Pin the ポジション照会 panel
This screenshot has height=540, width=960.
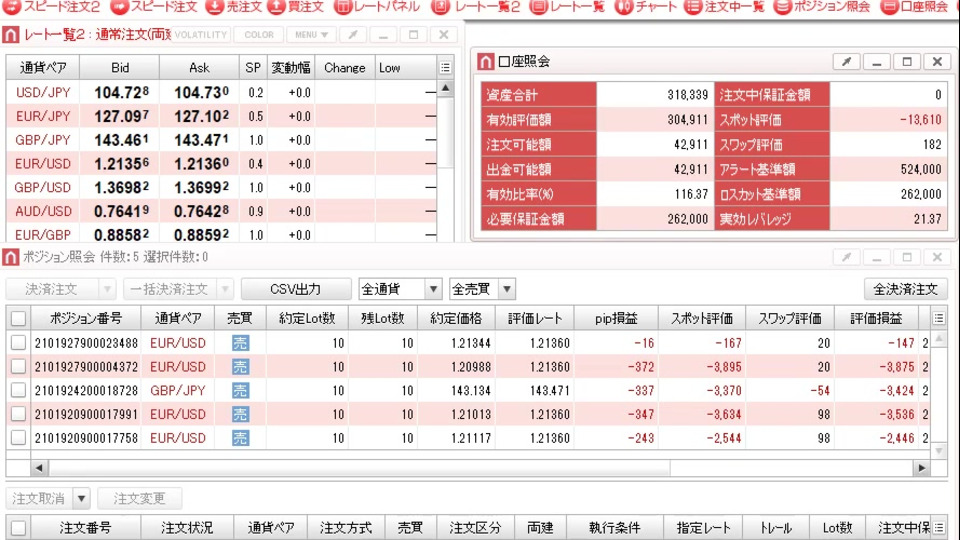[x=847, y=257]
